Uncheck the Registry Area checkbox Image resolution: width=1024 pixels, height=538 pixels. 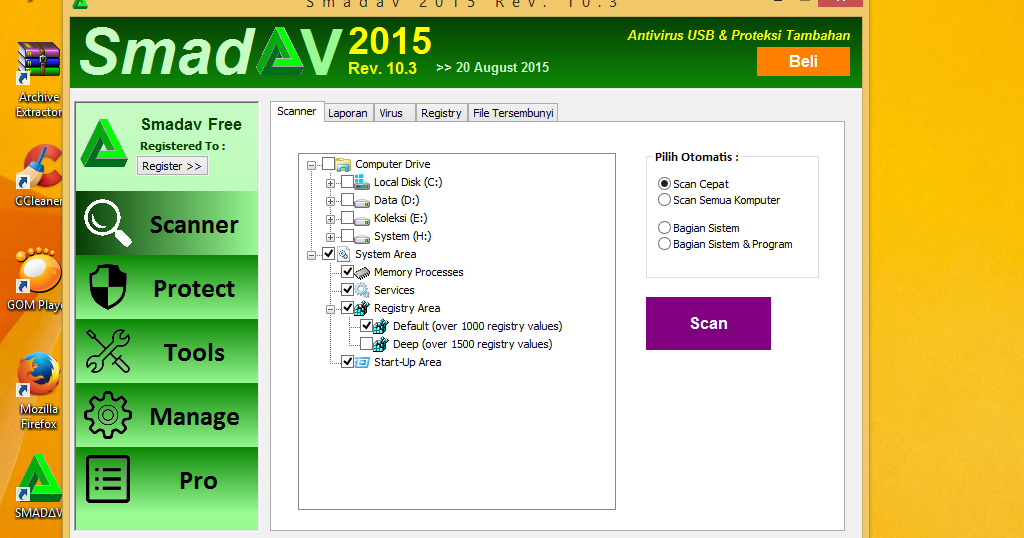pos(347,308)
